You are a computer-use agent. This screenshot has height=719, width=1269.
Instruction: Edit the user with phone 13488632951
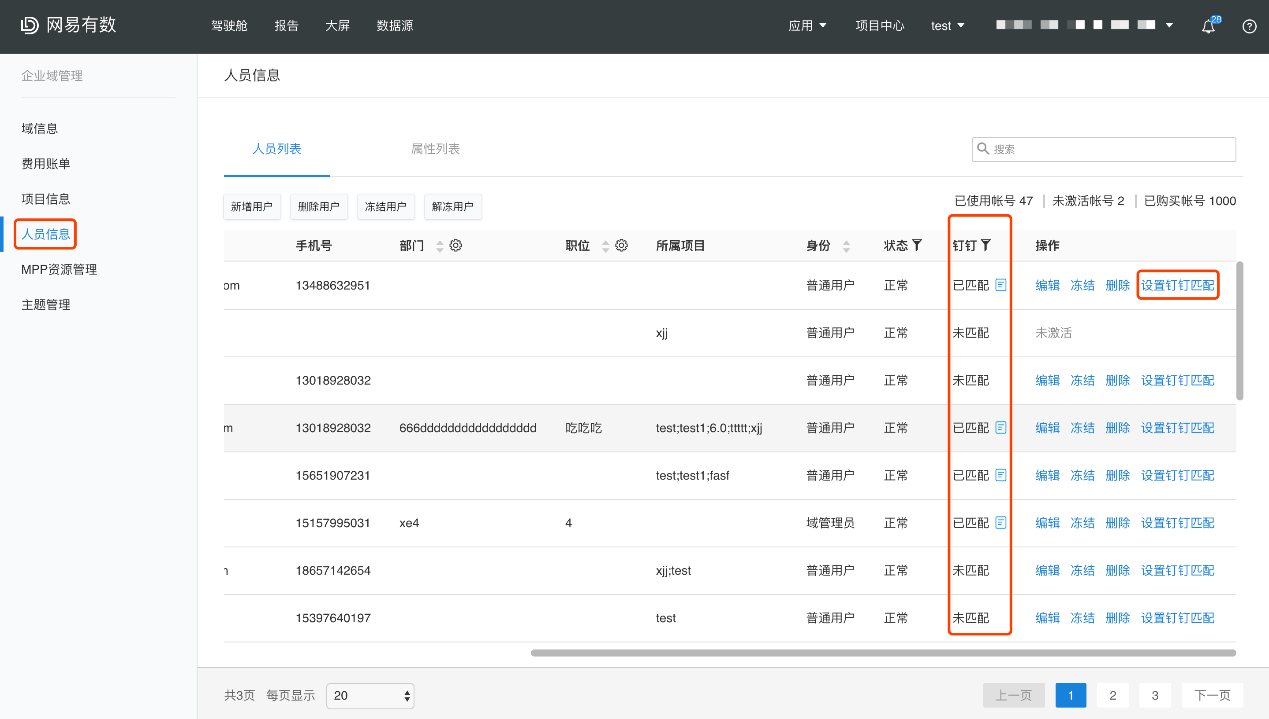(1047, 285)
